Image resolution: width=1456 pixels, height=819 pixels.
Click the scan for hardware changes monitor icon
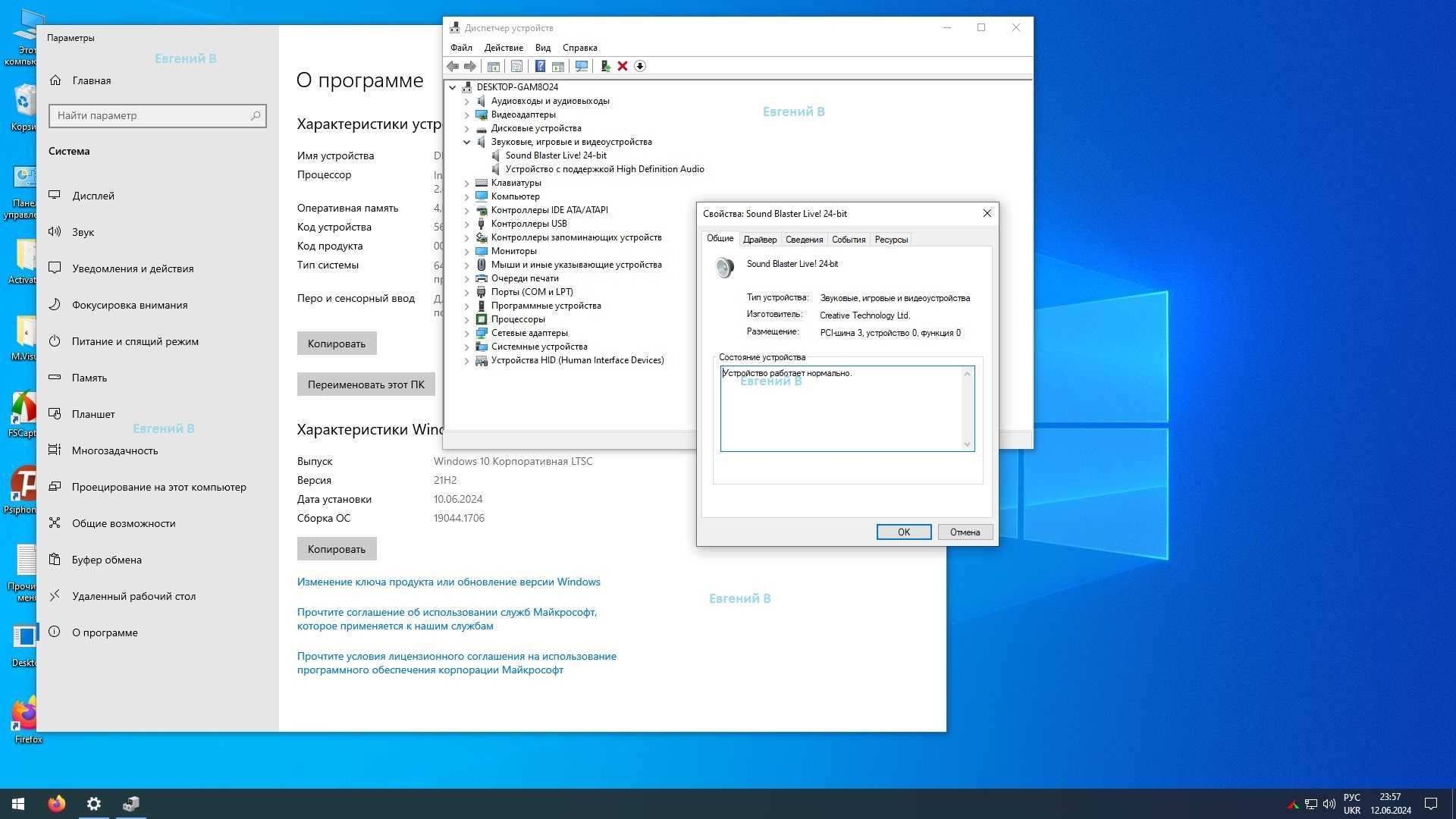click(582, 67)
